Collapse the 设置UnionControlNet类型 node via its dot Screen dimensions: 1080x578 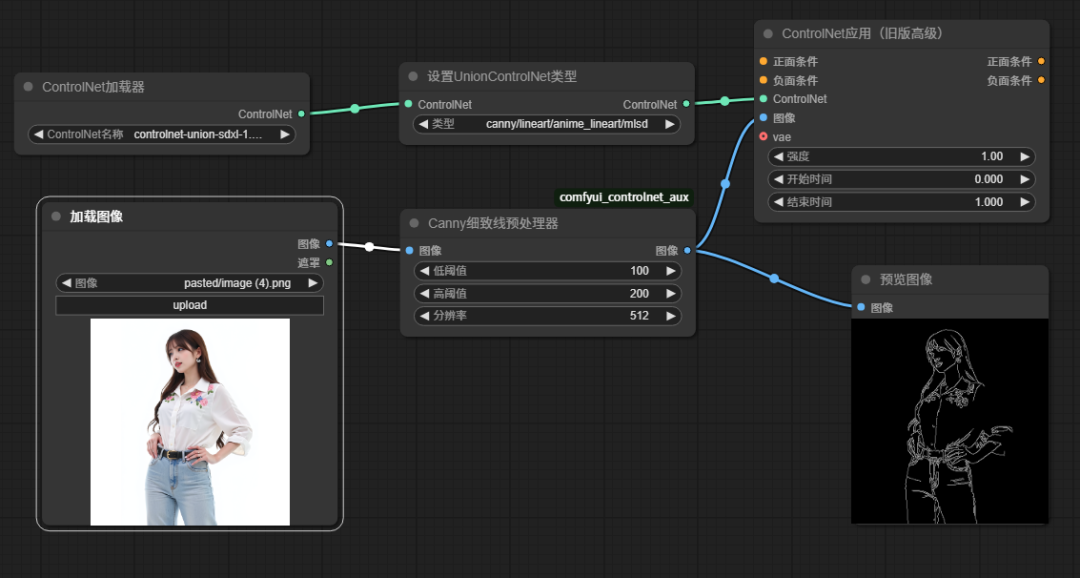pyautogui.click(x=413, y=76)
